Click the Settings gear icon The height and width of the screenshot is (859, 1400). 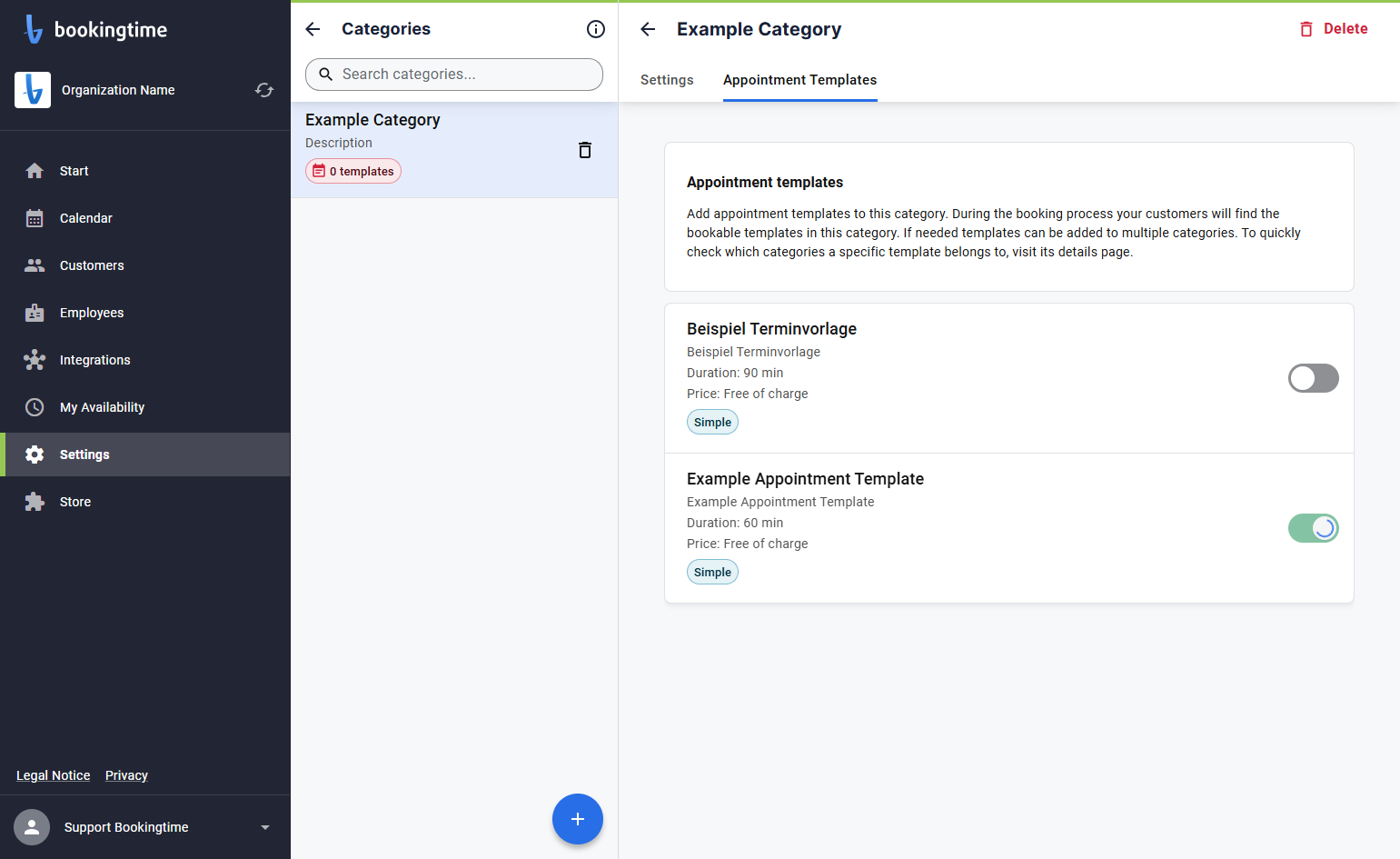tap(35, 454)
